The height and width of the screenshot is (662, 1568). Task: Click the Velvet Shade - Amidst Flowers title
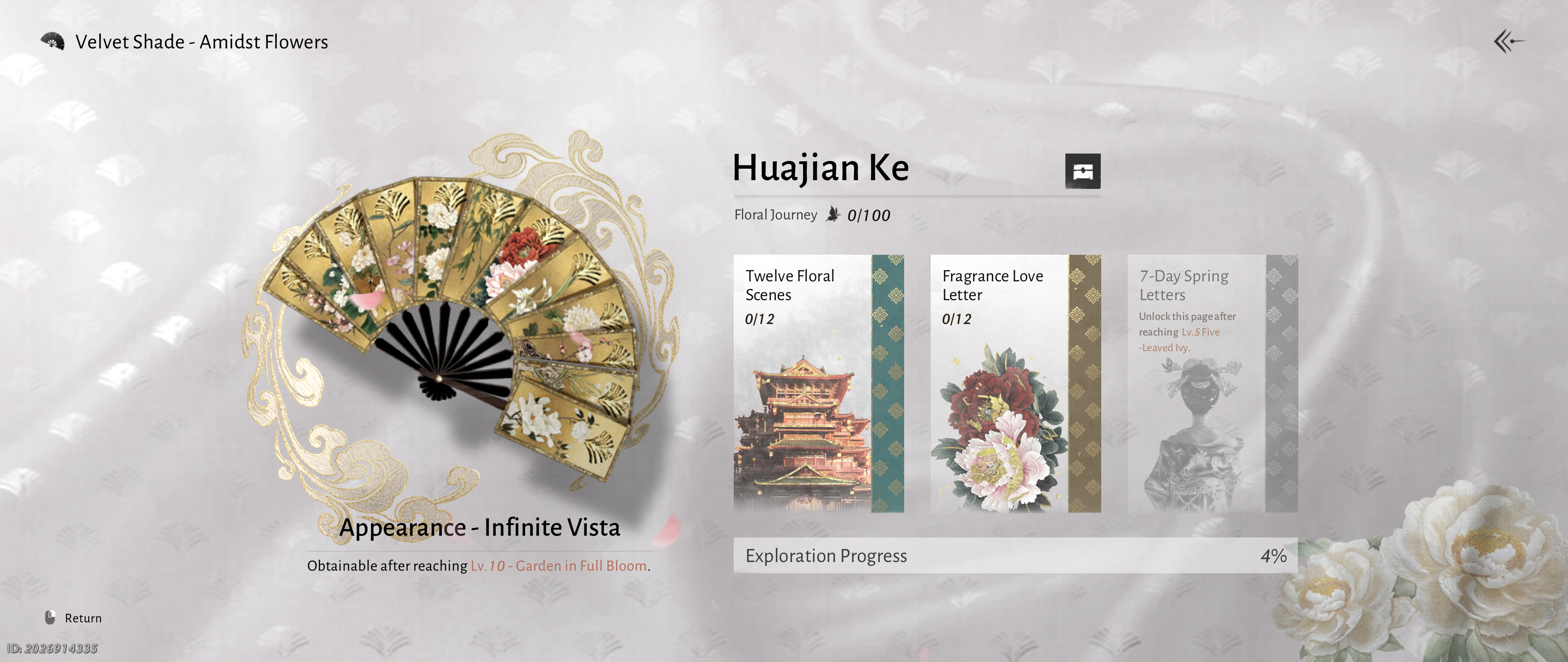click(x=202, y=42)
